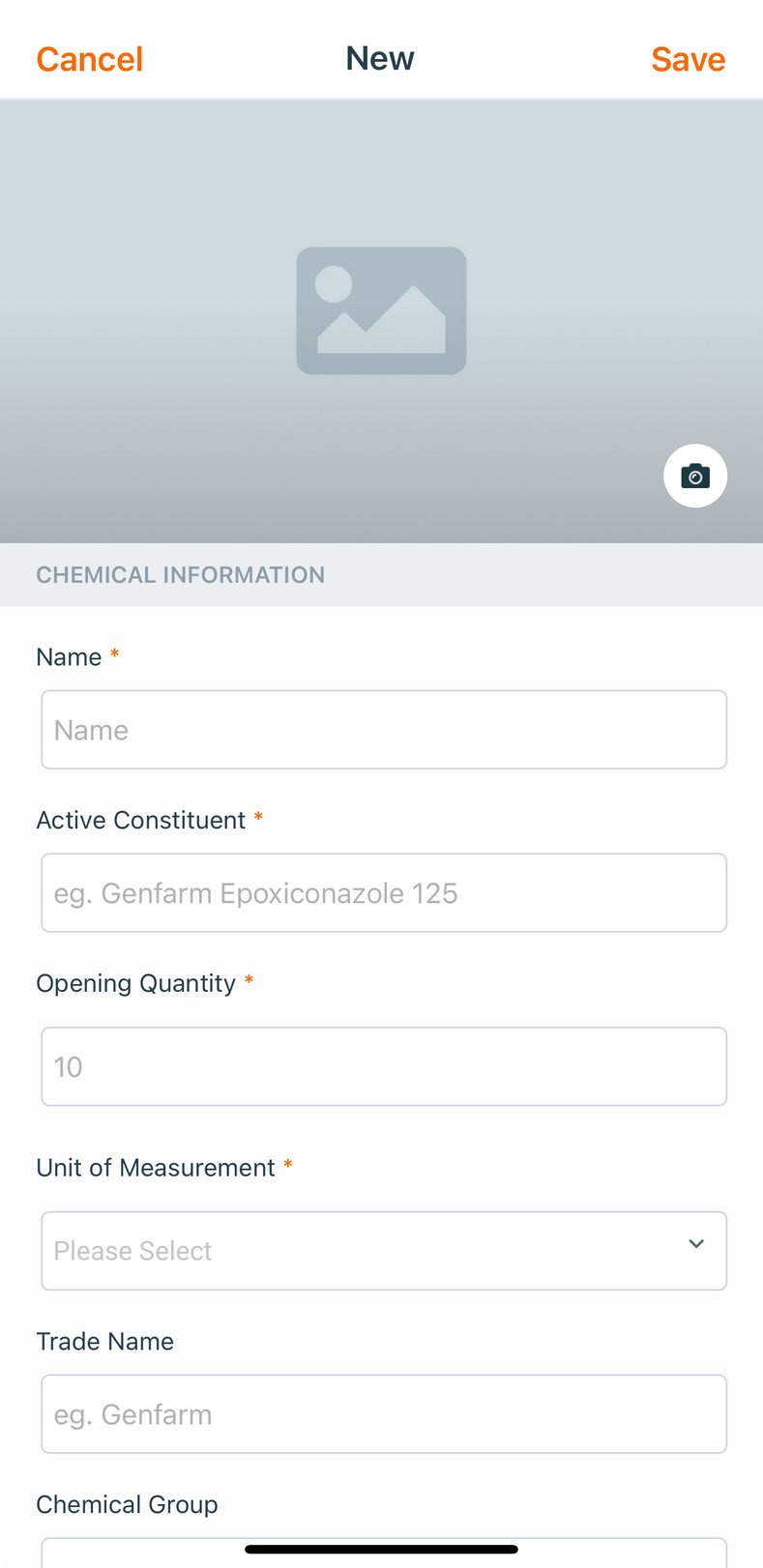763x1568 pixels.
Task: Save the new chemical entry
Action: click(x=688, y=58)
